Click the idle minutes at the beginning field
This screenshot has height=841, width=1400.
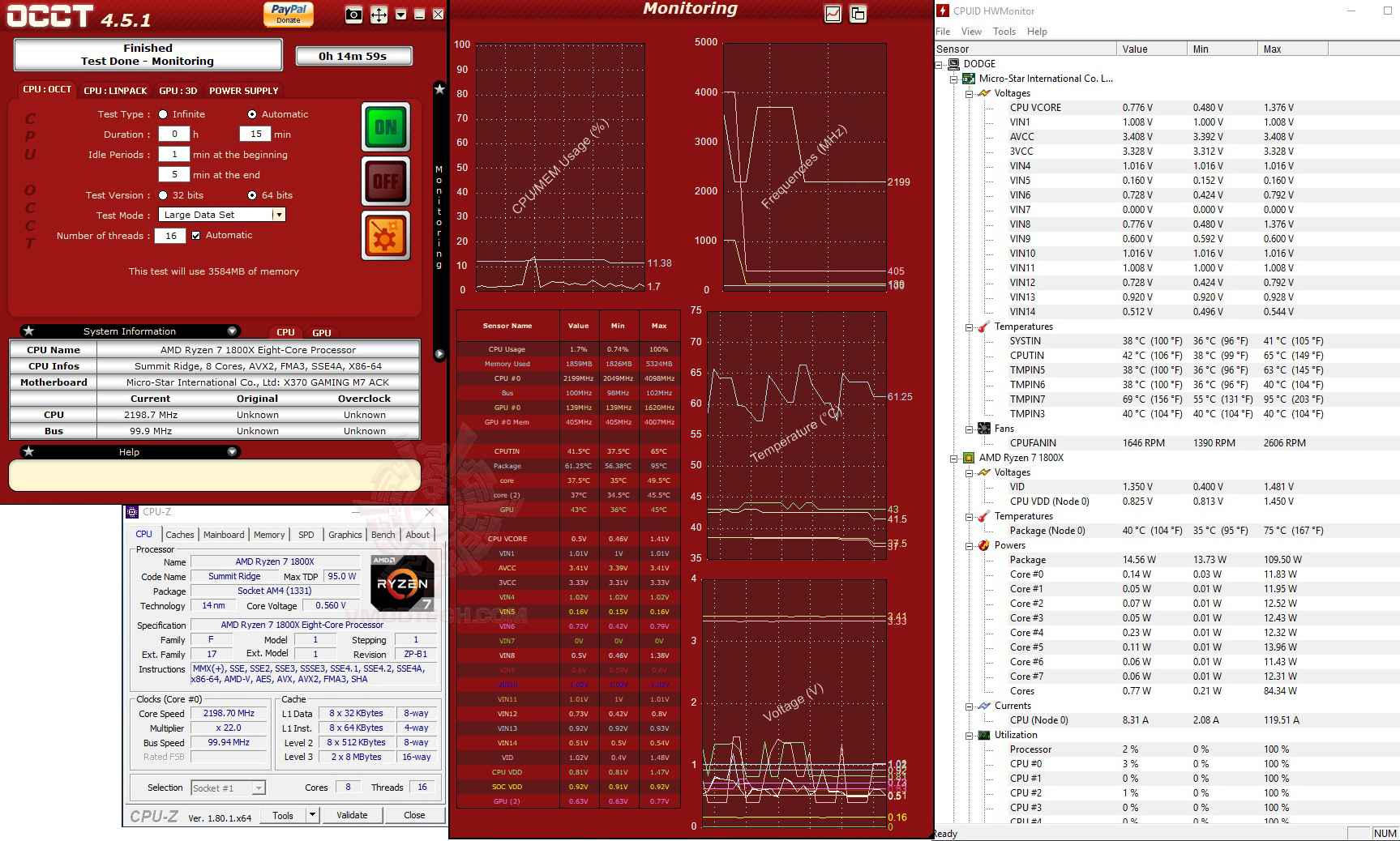pos(173,155)
